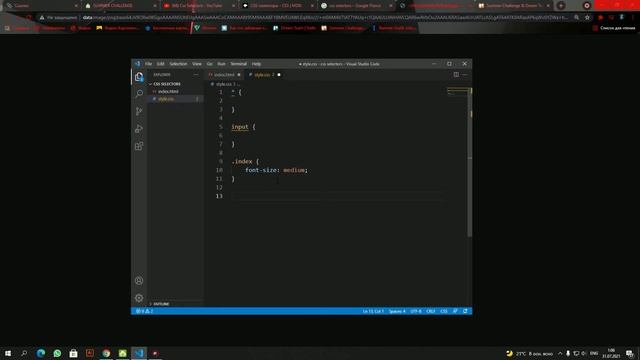640x360 pixels.
Task: Click the Ln 13, Col 1 status item
Action: pyautogui.click(x=373, y=311)
